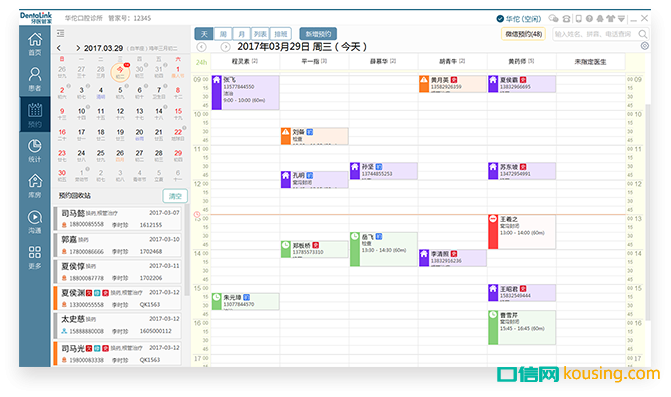Open the 库房 inventory sidebar icon
Image resolution: width=671 pixels, height=397 pixels.
pos(35,186)
